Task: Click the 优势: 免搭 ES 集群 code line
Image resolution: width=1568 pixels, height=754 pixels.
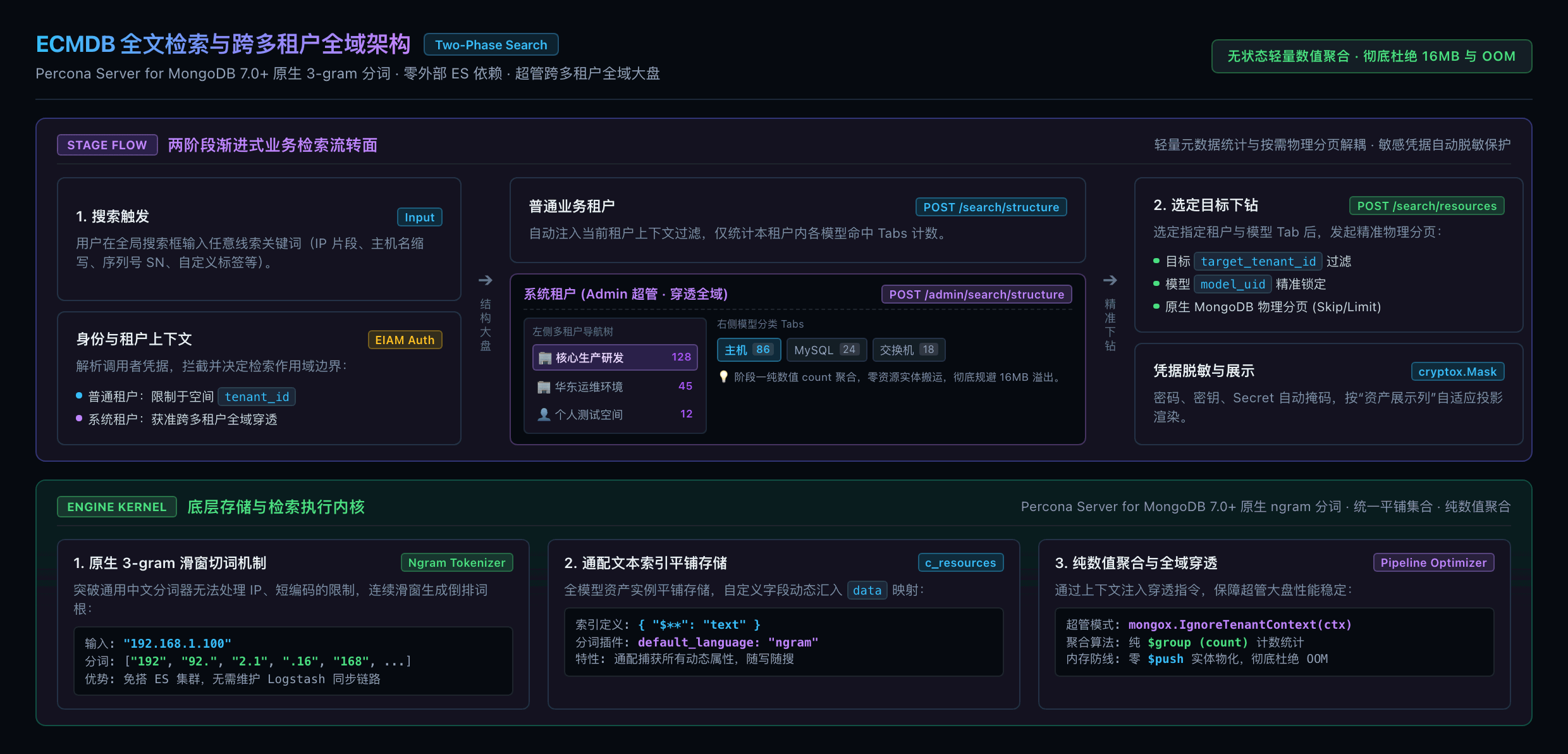Action: 233,679
